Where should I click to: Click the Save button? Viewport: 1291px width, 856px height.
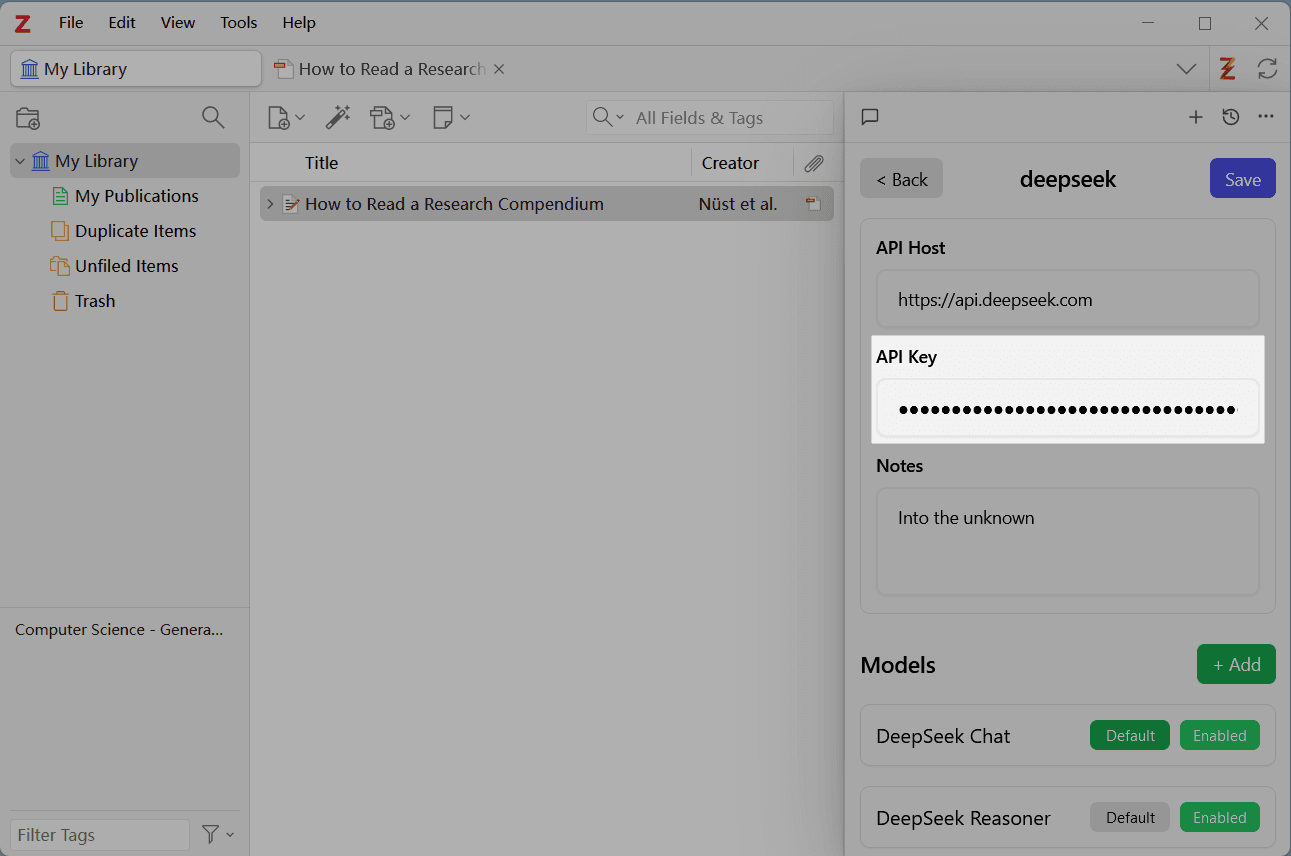[x=1242, y=179]
